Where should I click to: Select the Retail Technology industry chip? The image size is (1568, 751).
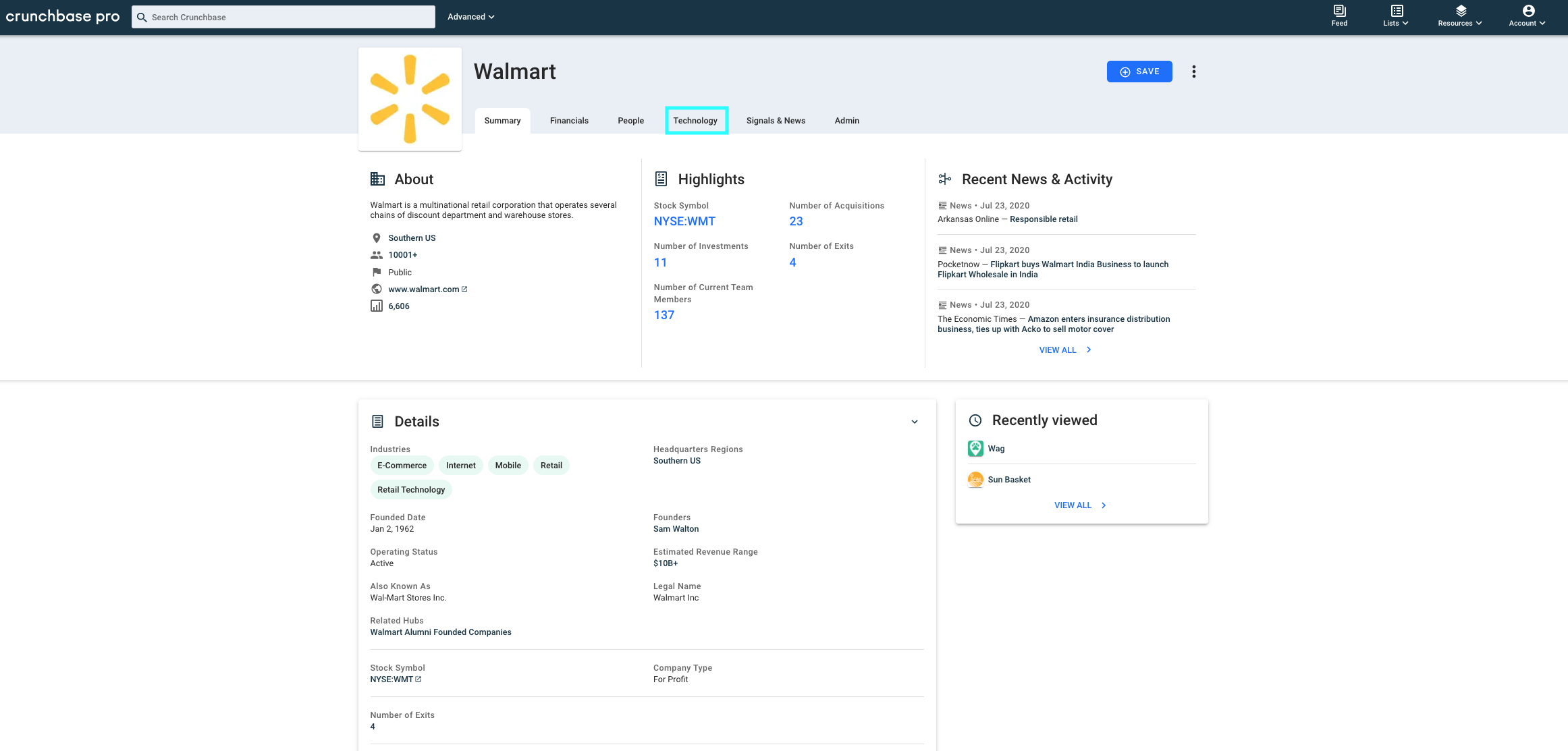[411, 490]
